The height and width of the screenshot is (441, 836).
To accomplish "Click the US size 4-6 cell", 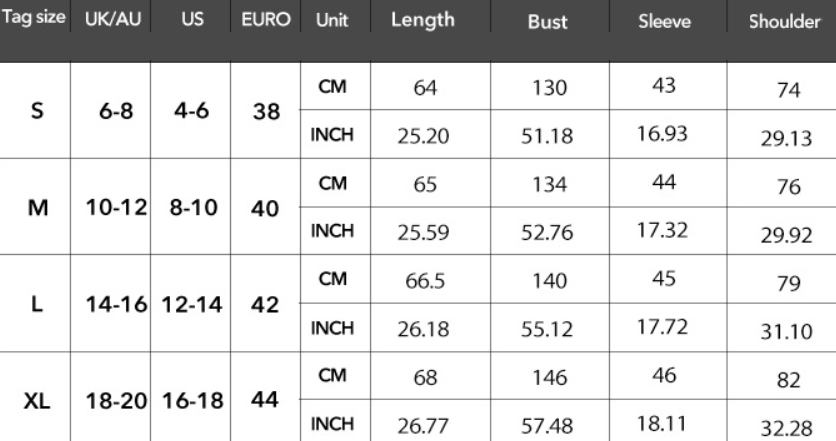I will point(190,113).
